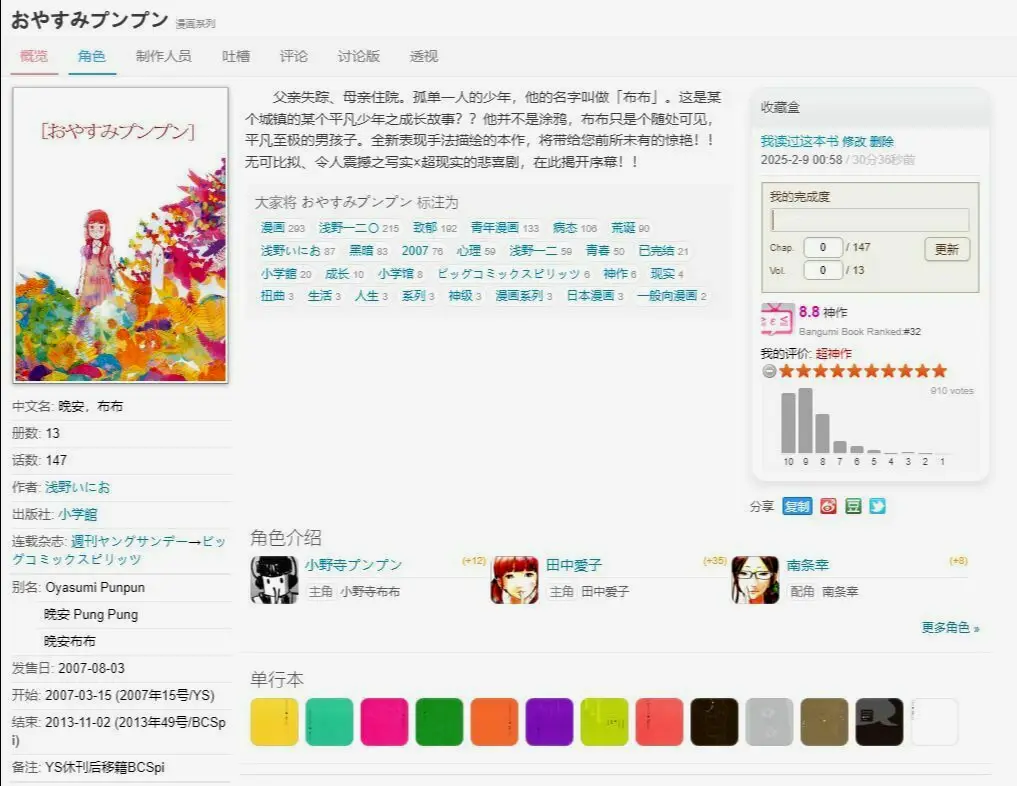This screenshot has width=1017, height=786.
Task: Rate with the fifth orange star
Action: tap(855, 371)
